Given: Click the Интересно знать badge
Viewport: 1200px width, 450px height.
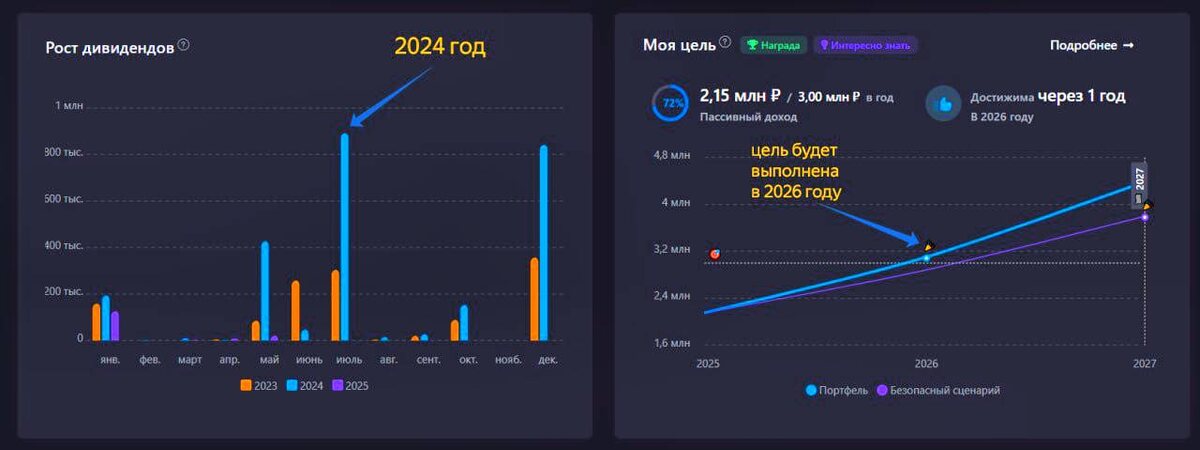Looking at the screenshot, I should point(865,45).
